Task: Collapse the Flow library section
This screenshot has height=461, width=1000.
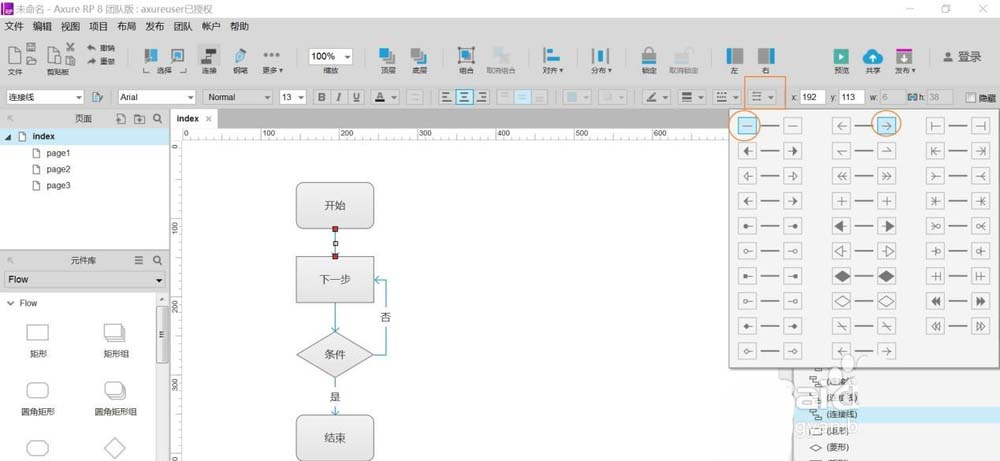Action: coord(10,304)
